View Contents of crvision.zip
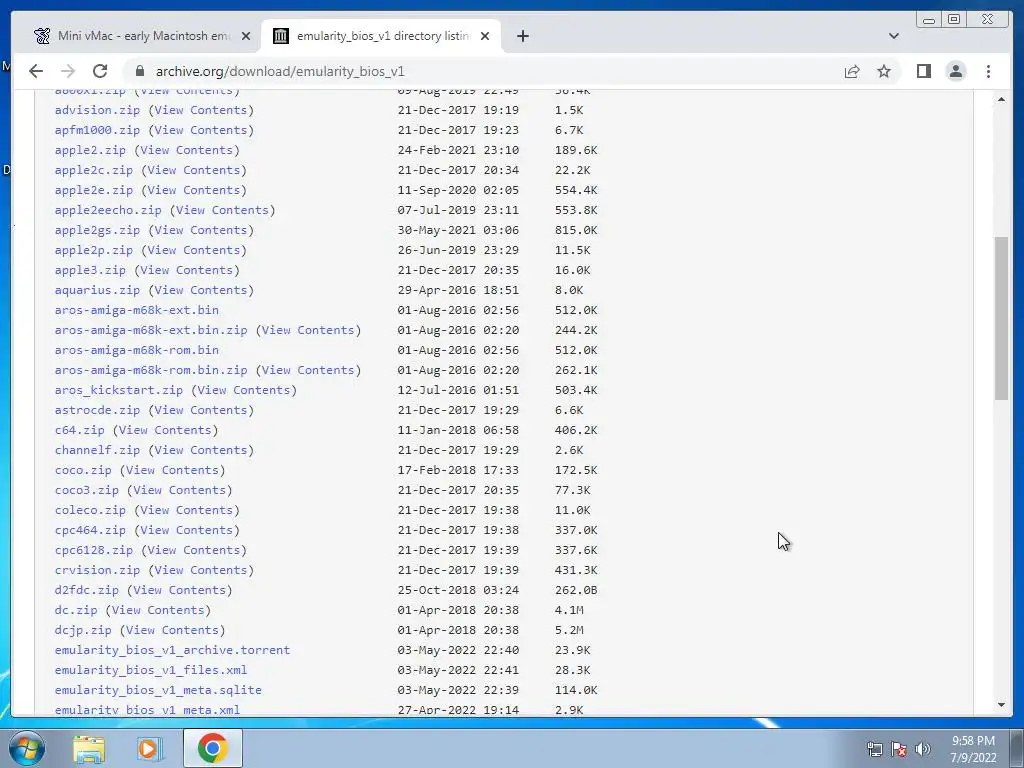 pos(200,570)
